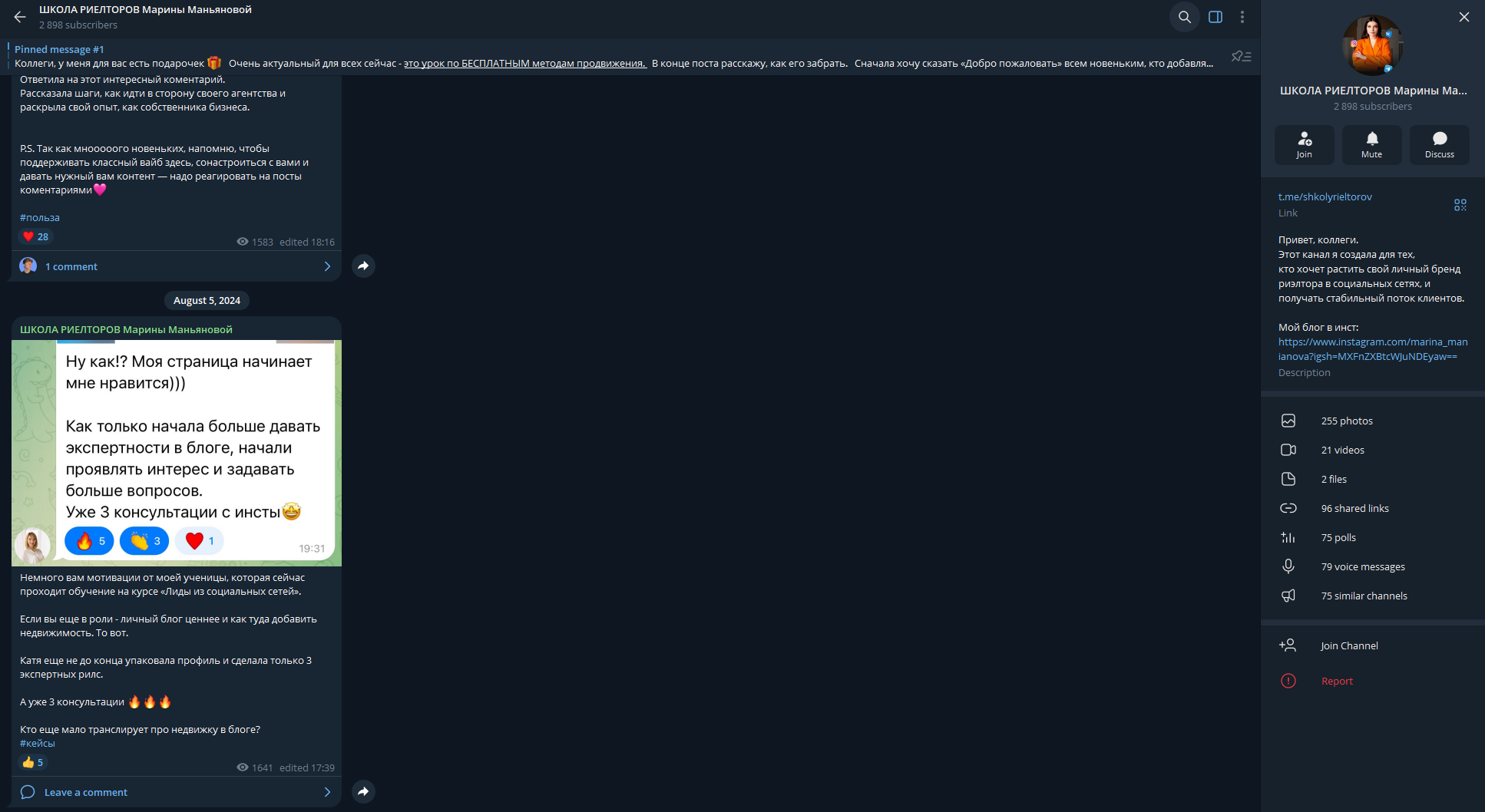Open the consultation screenshot image
The image size is (1485, 812).
coord(177,453)
